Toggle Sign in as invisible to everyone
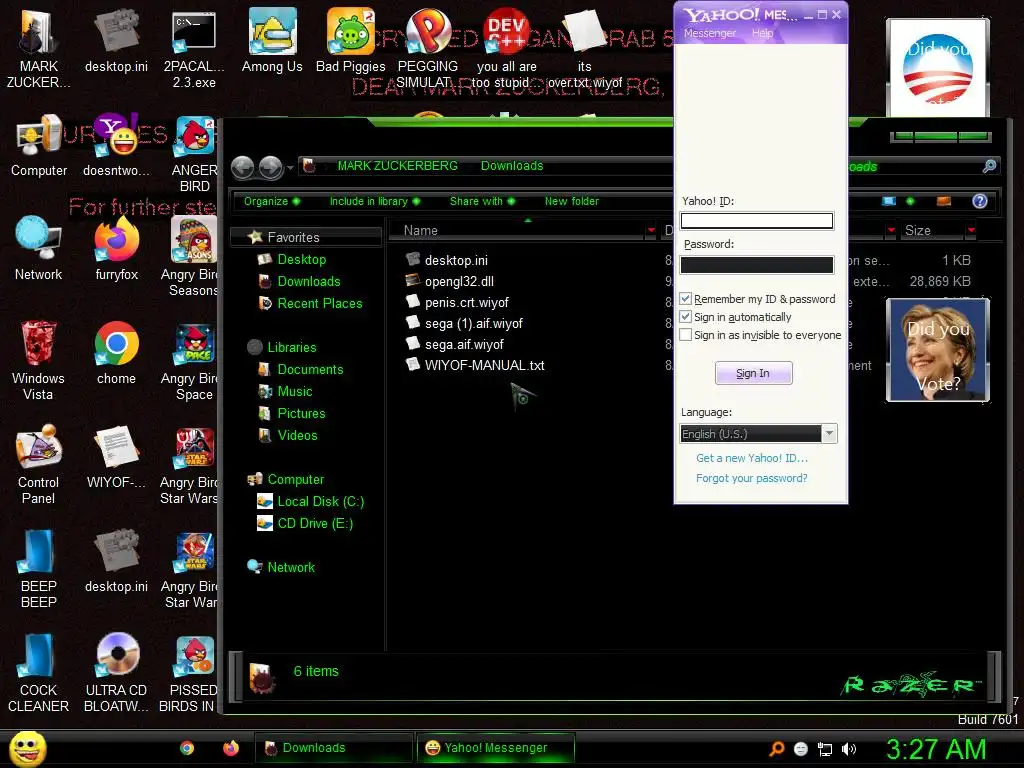The width and height of the screenshot is (1024, 768). coord(686,334)
